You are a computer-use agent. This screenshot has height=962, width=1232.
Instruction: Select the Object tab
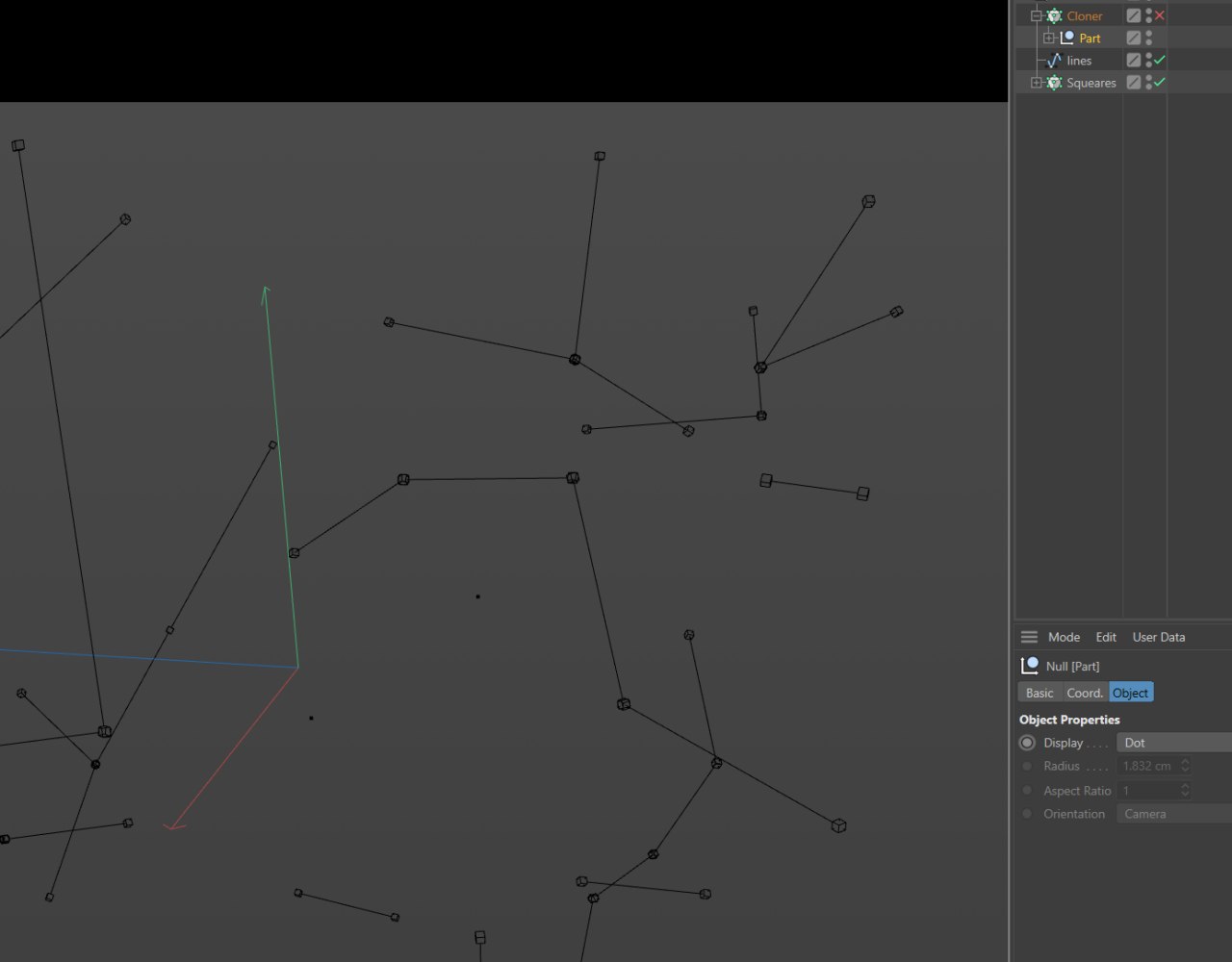[1130, 693]
